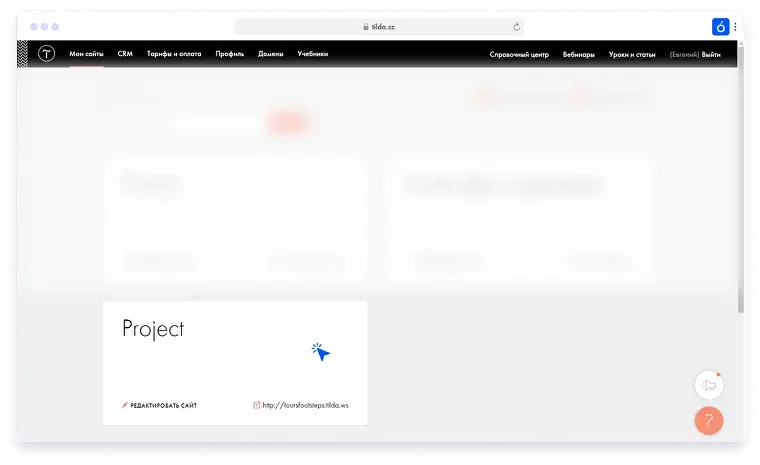Image resolution: width=760 pixels, height=465 pixels.
Task: Open the Учебники section
Action: click(x=313, y=54)
